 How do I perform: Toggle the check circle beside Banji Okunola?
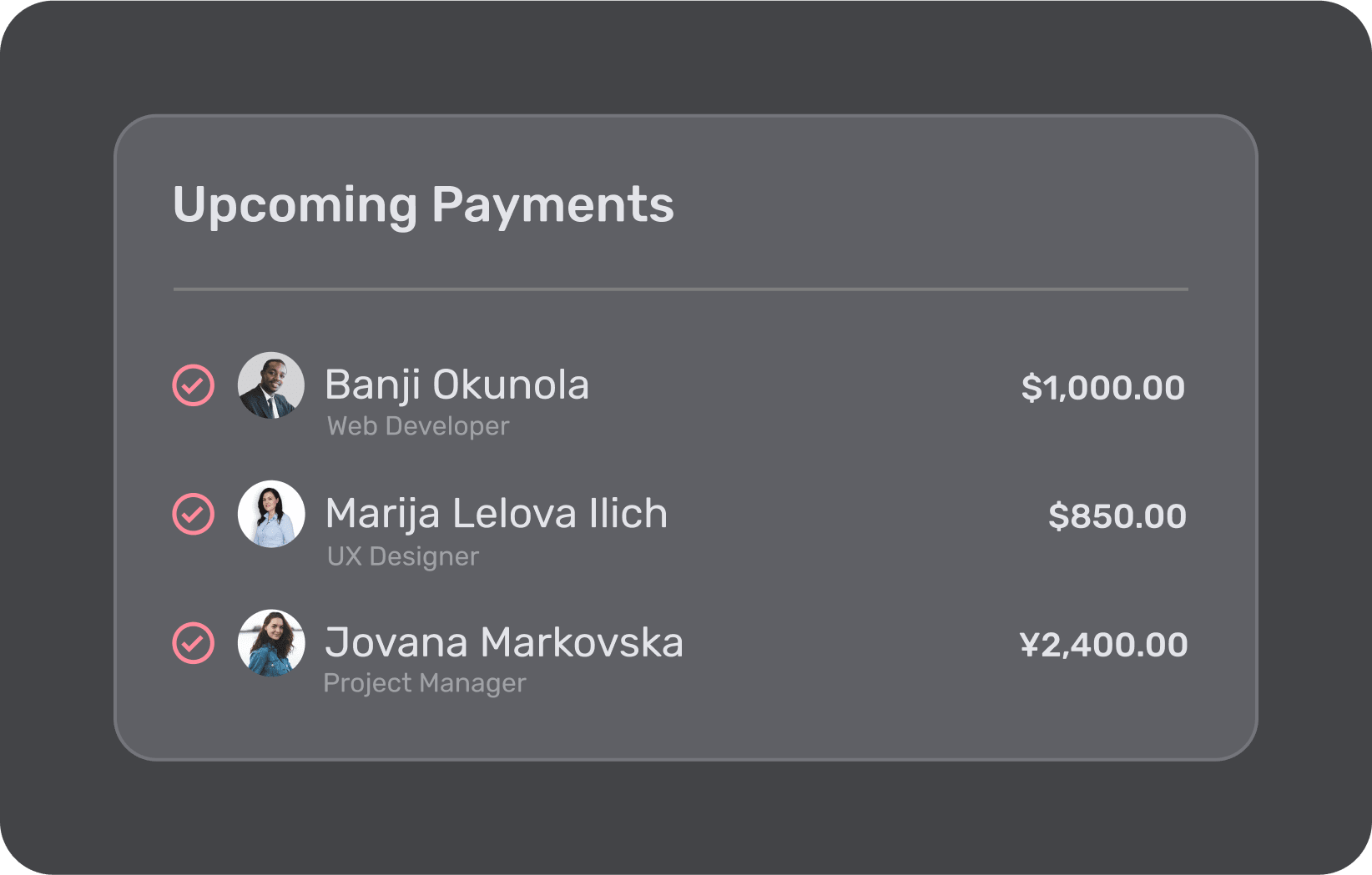click(x=194, y=385)
